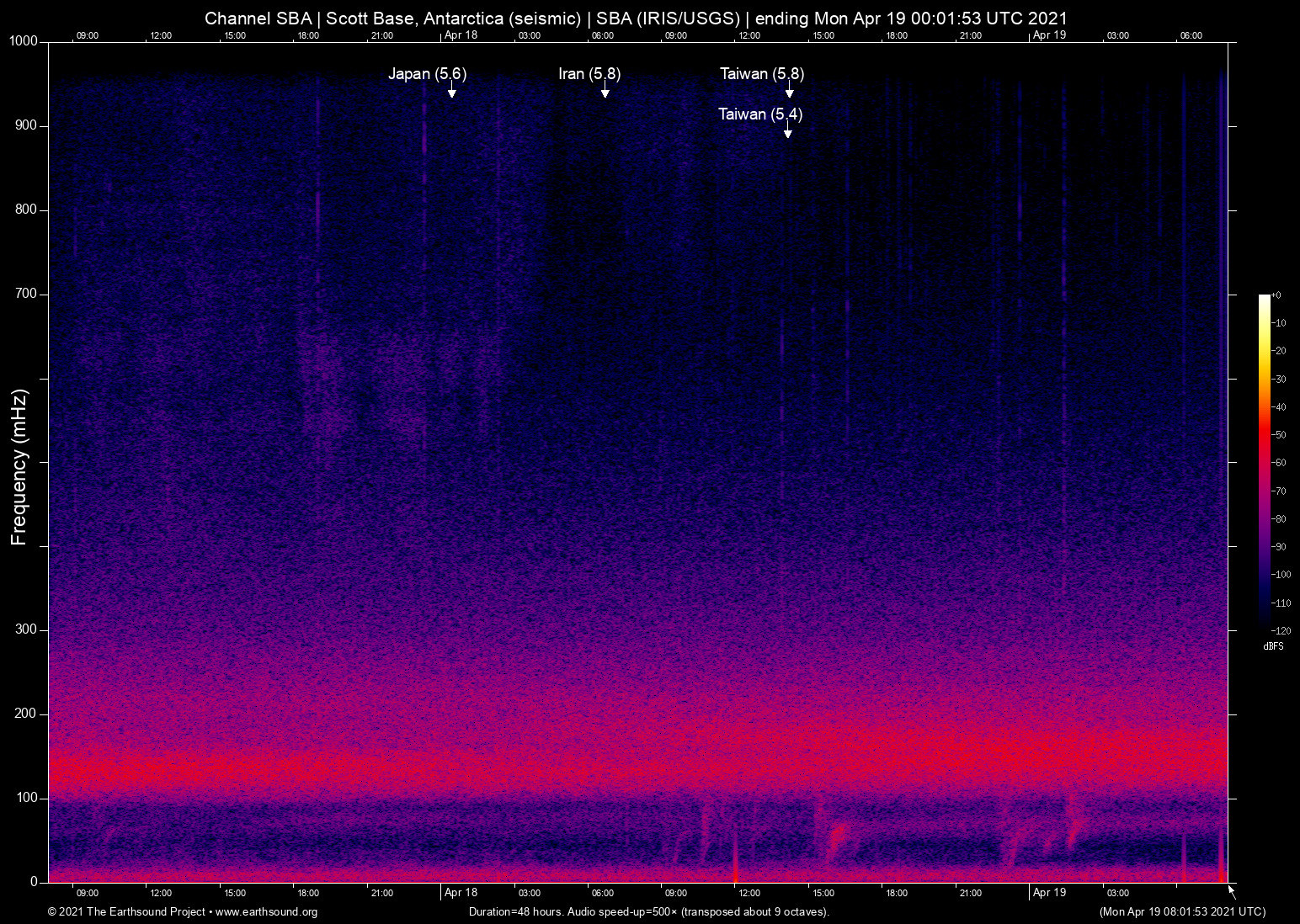Click the dBFS unit label under colorbar
Viewport: 1300px width, 924px height.
click(x=1273, y=646)
